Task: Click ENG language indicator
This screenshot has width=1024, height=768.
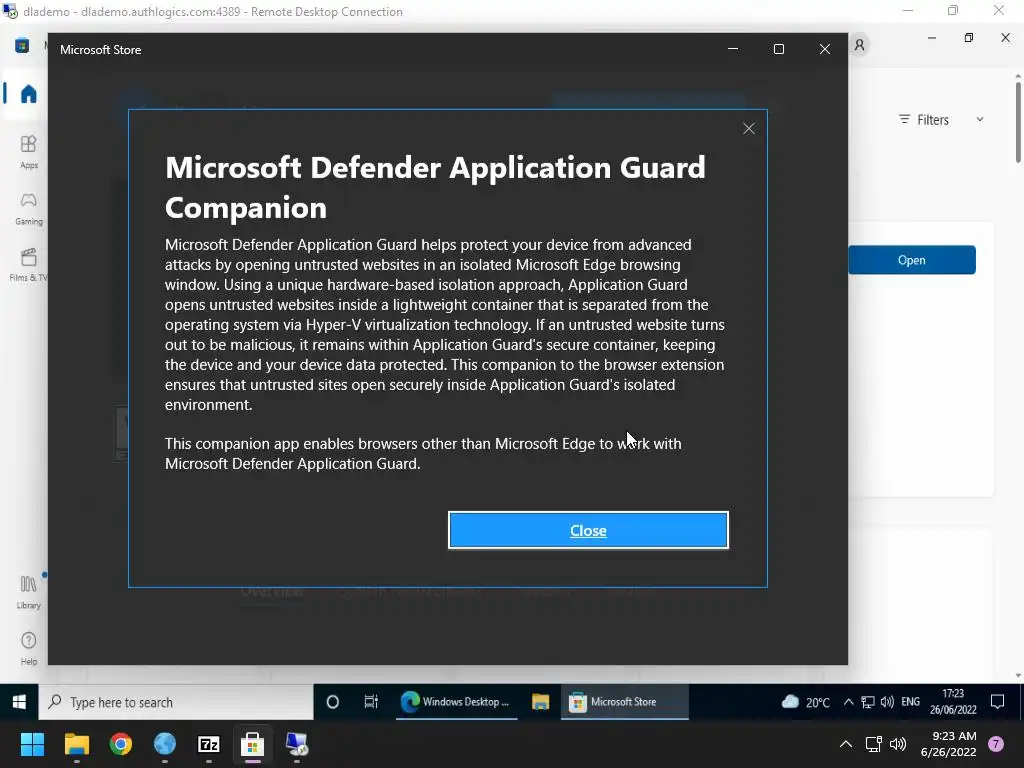Action: (x=910, y=702)
